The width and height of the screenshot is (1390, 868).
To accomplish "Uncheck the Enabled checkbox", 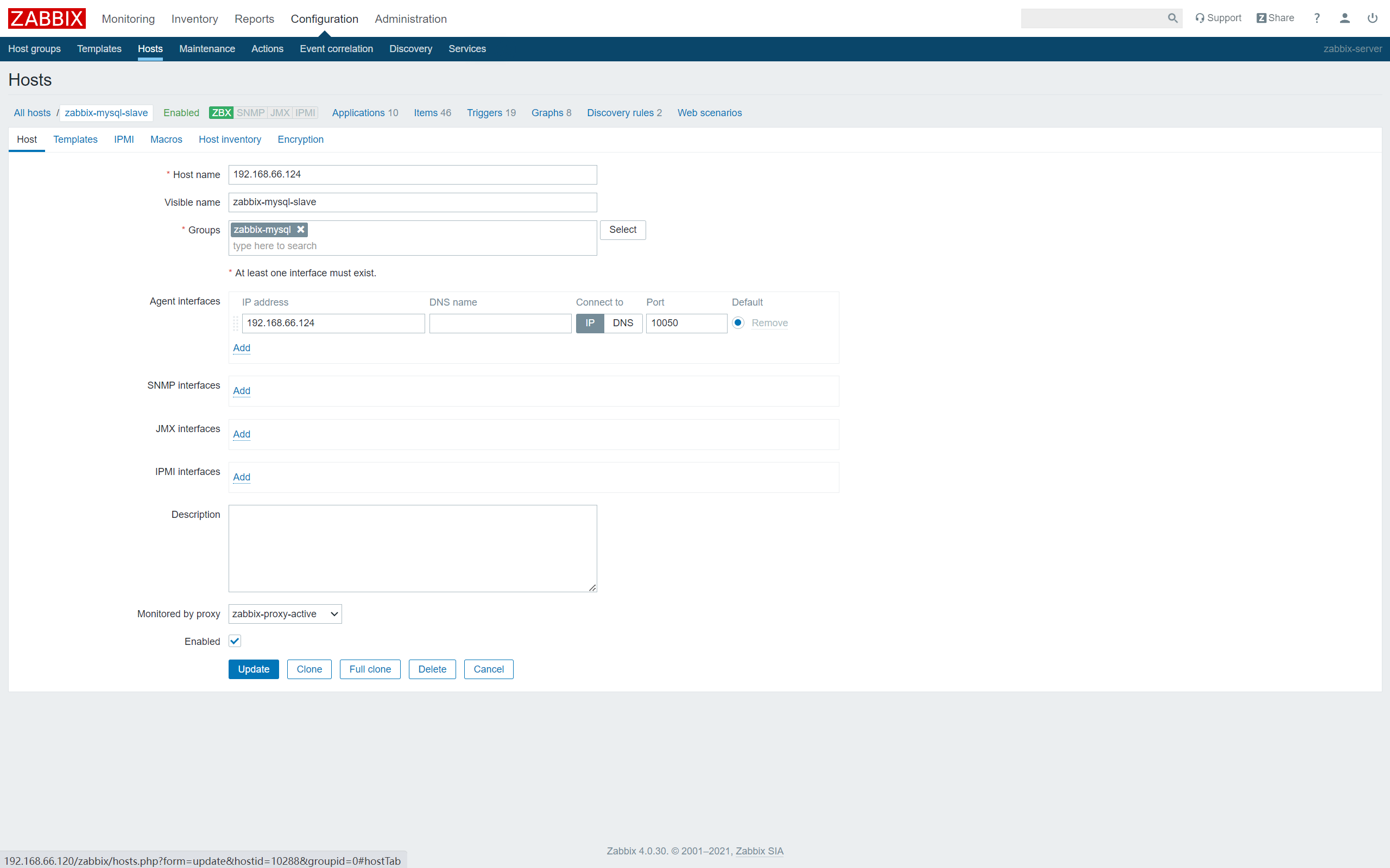I will tap(234, 641).
